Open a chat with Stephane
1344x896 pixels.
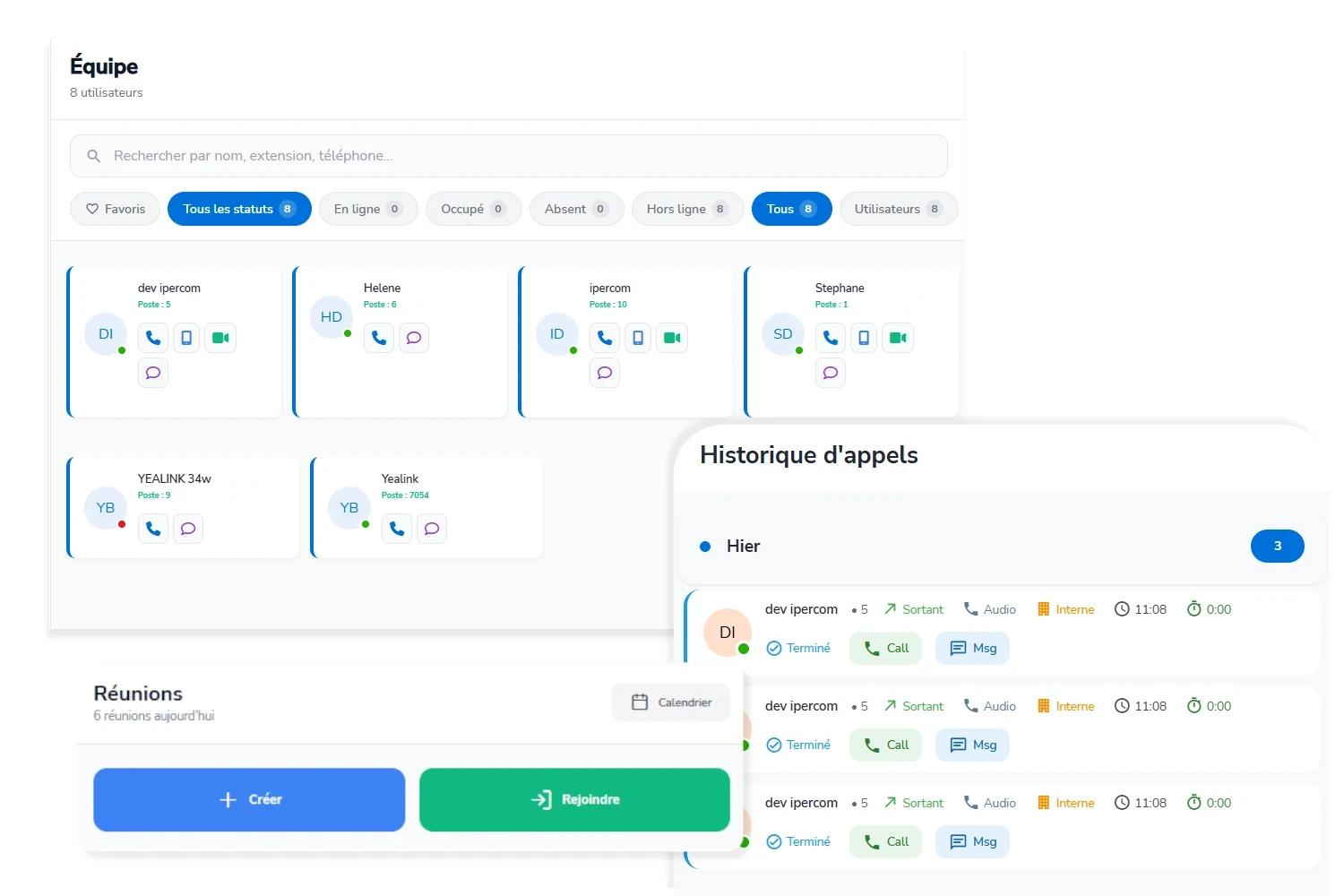tap(830, 373)
